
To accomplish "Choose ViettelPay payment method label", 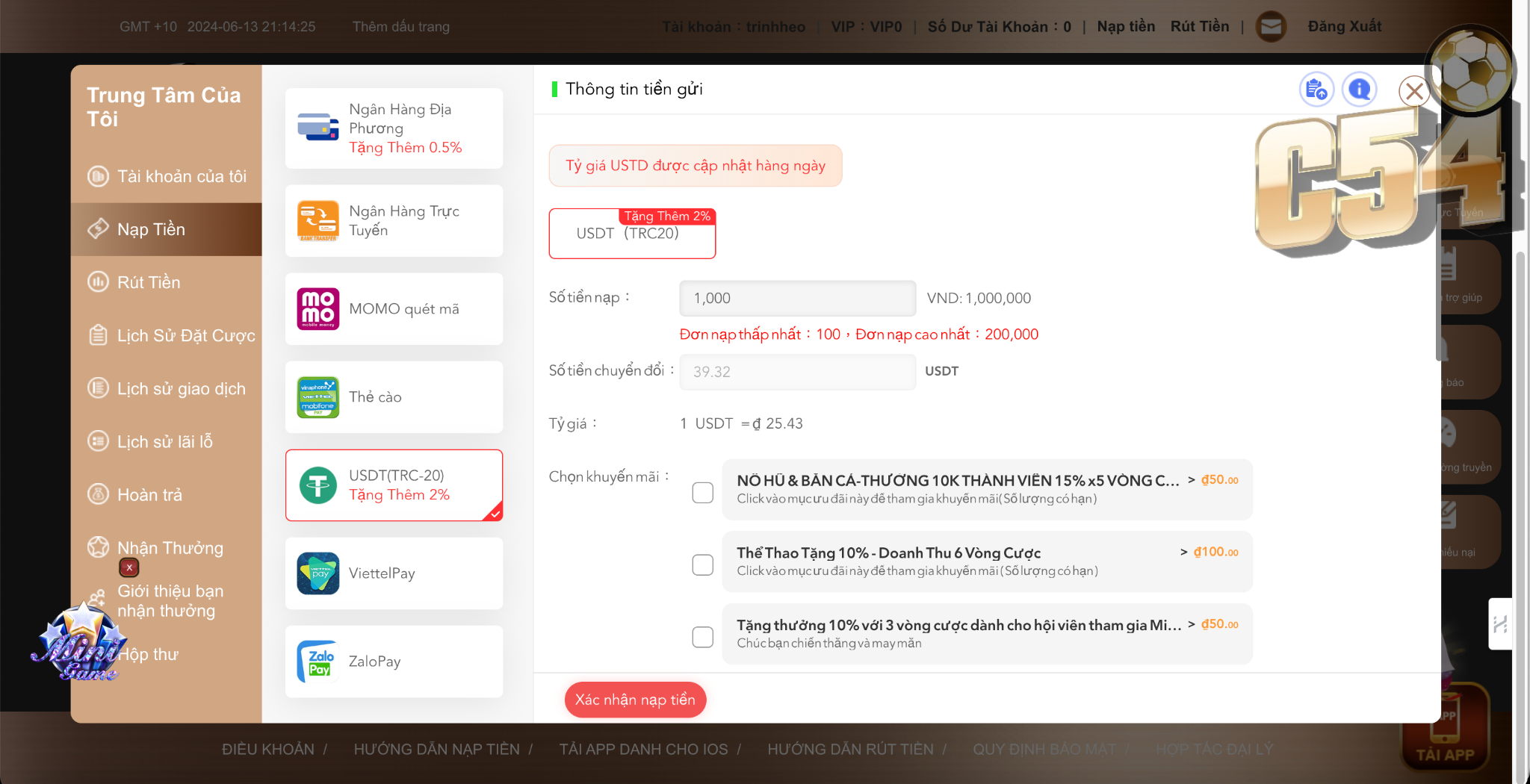I will click(x=382, y=573).
